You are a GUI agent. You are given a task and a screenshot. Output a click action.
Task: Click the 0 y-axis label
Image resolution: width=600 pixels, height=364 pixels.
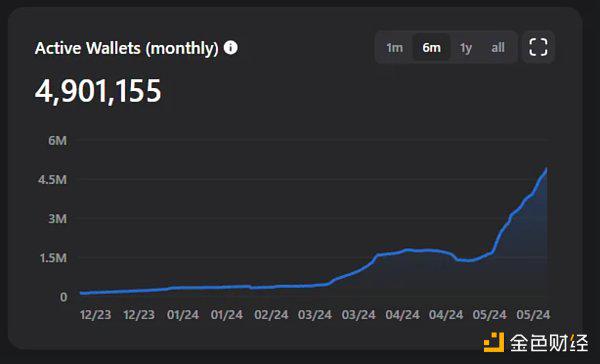64,297
